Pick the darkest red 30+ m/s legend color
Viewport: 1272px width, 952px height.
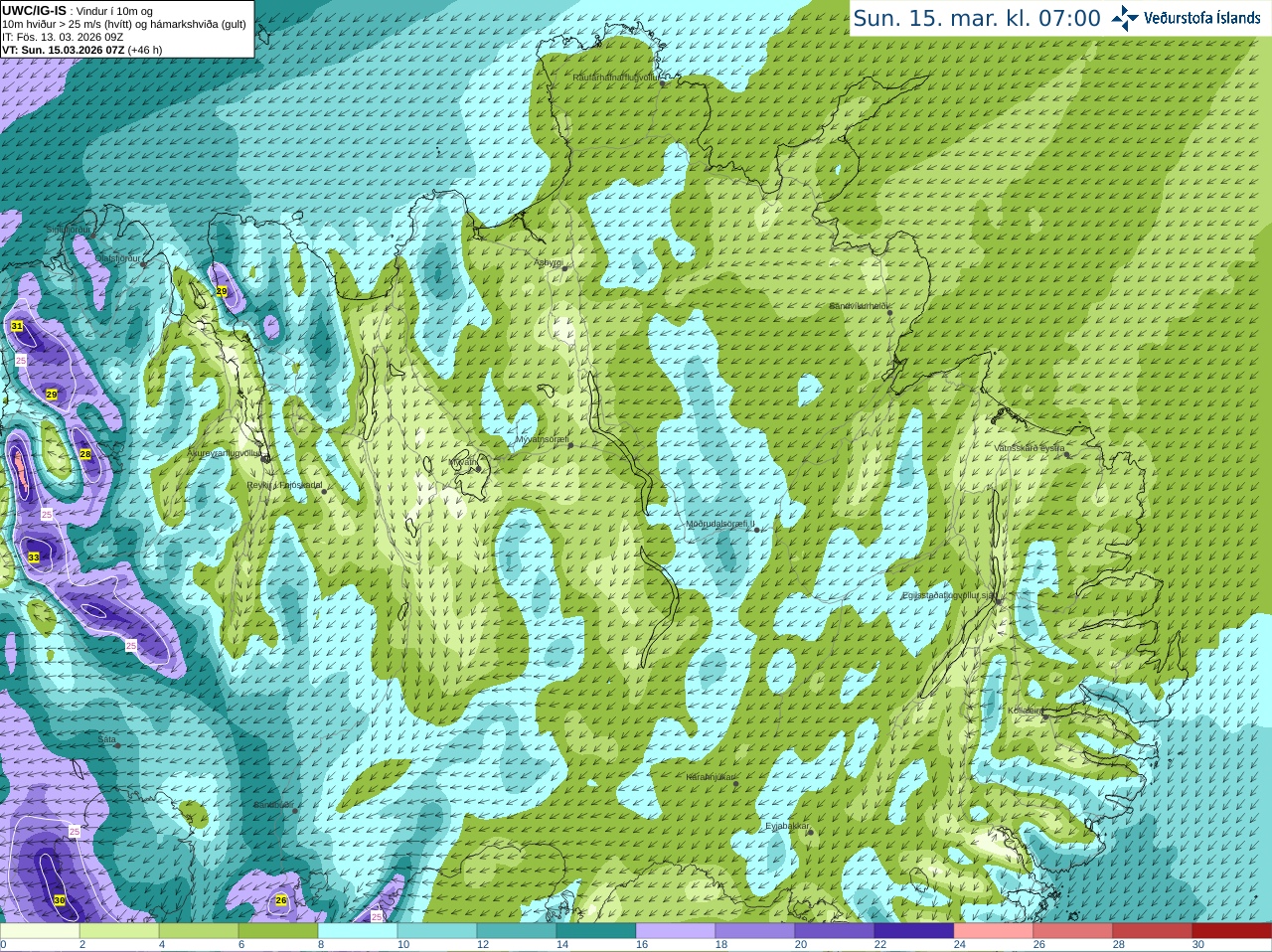1232,931
